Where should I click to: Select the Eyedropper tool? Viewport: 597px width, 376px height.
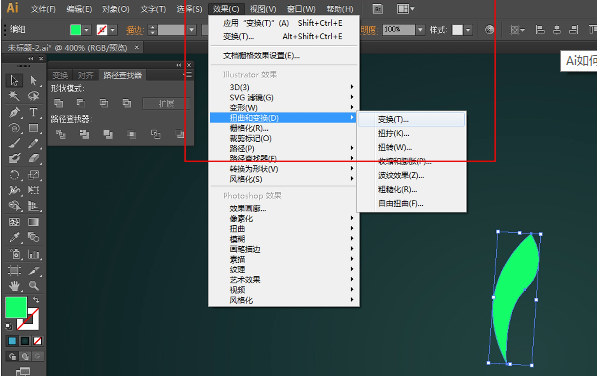click(14, 237)
